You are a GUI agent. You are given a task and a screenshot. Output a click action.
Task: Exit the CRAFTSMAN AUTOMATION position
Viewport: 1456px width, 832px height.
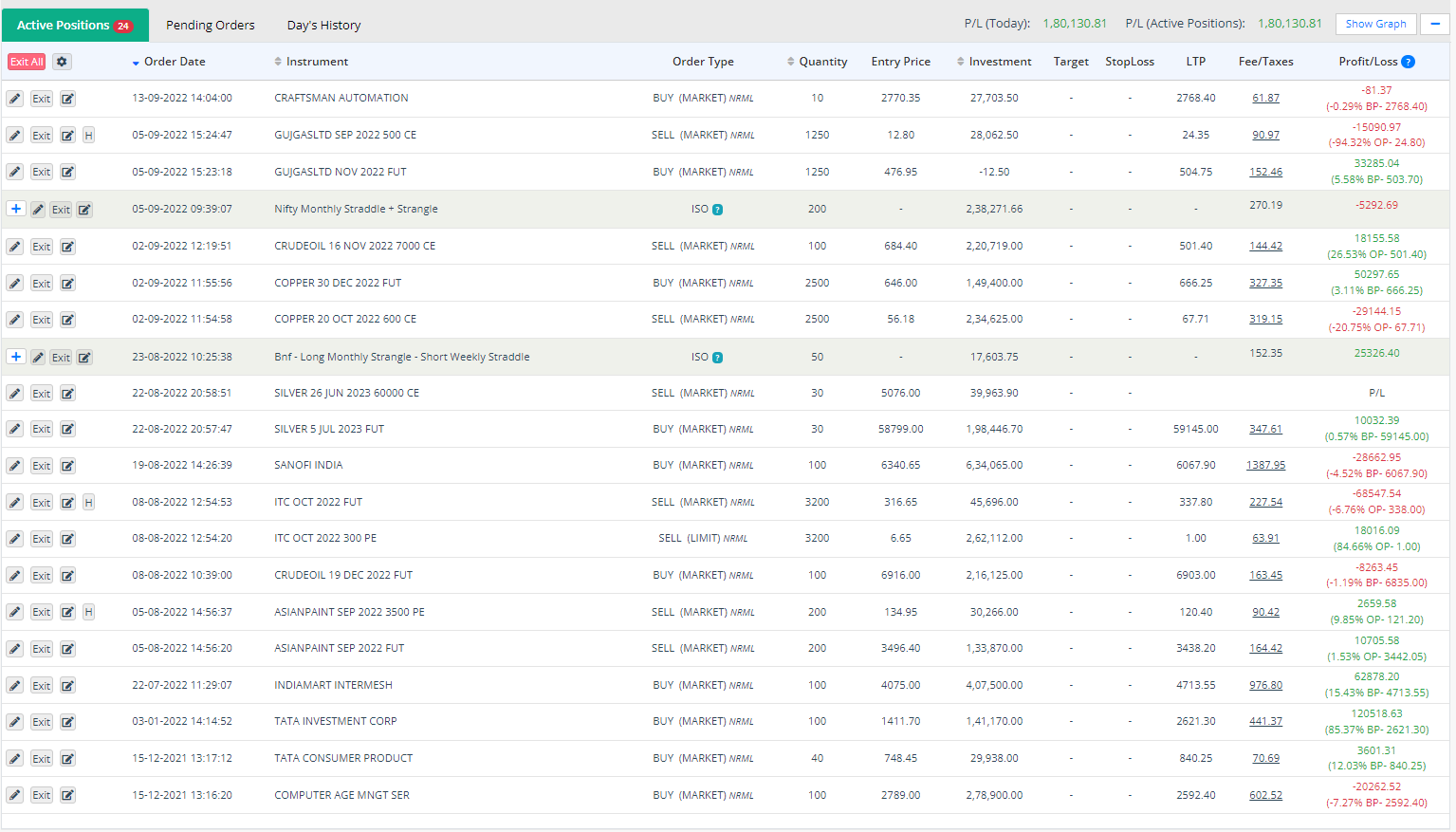(42, 99)
